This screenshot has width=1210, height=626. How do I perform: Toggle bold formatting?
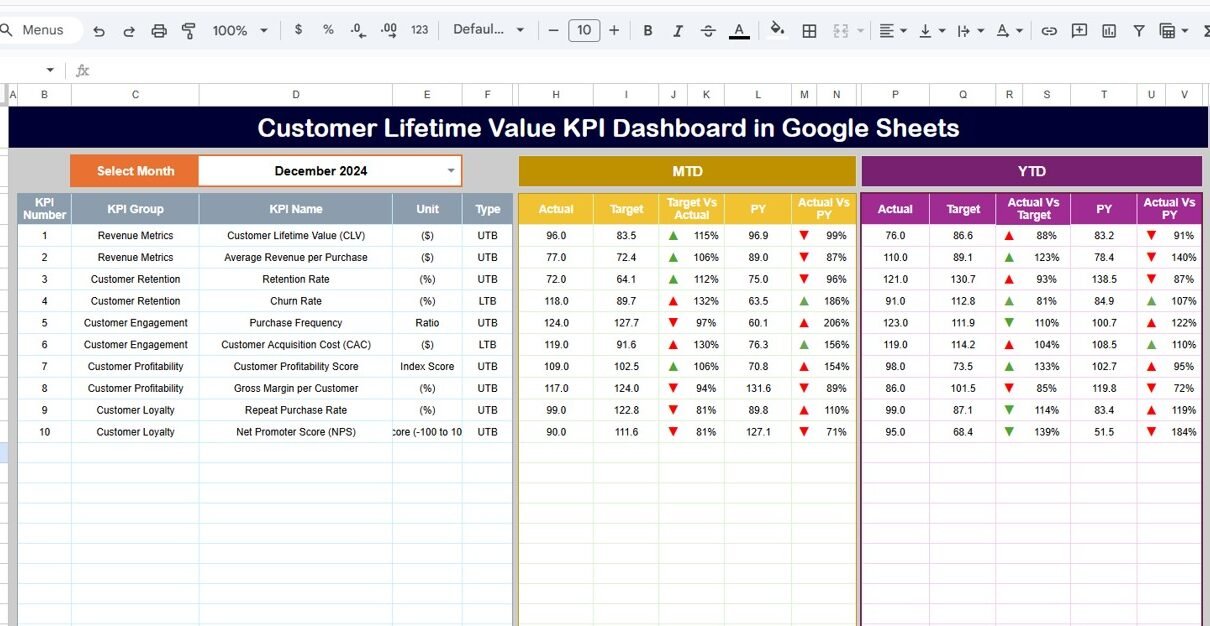(648, 31)
